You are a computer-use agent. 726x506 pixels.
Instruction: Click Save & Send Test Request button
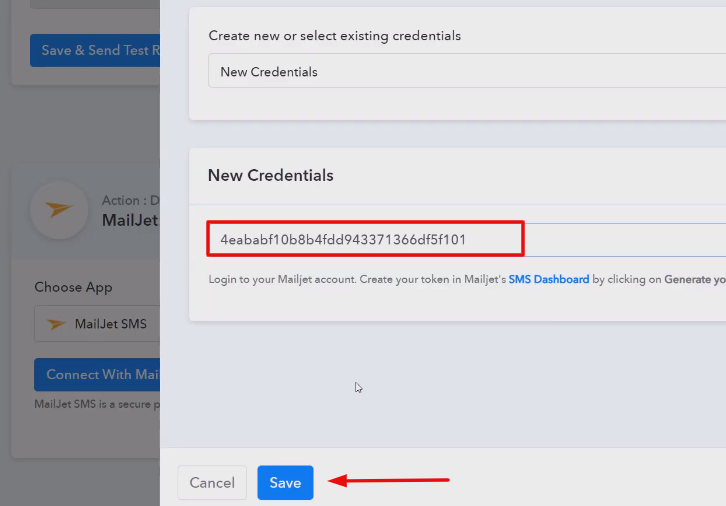[x=95, y=50]
